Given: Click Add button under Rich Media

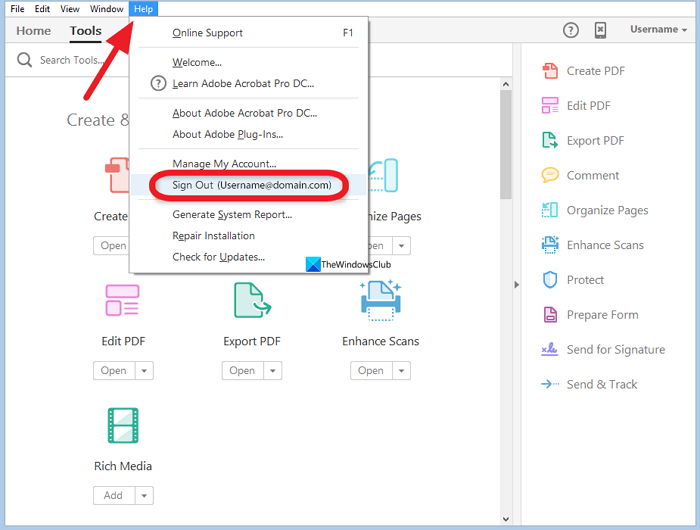Looking at the screenshot, I should pos(114,496).
